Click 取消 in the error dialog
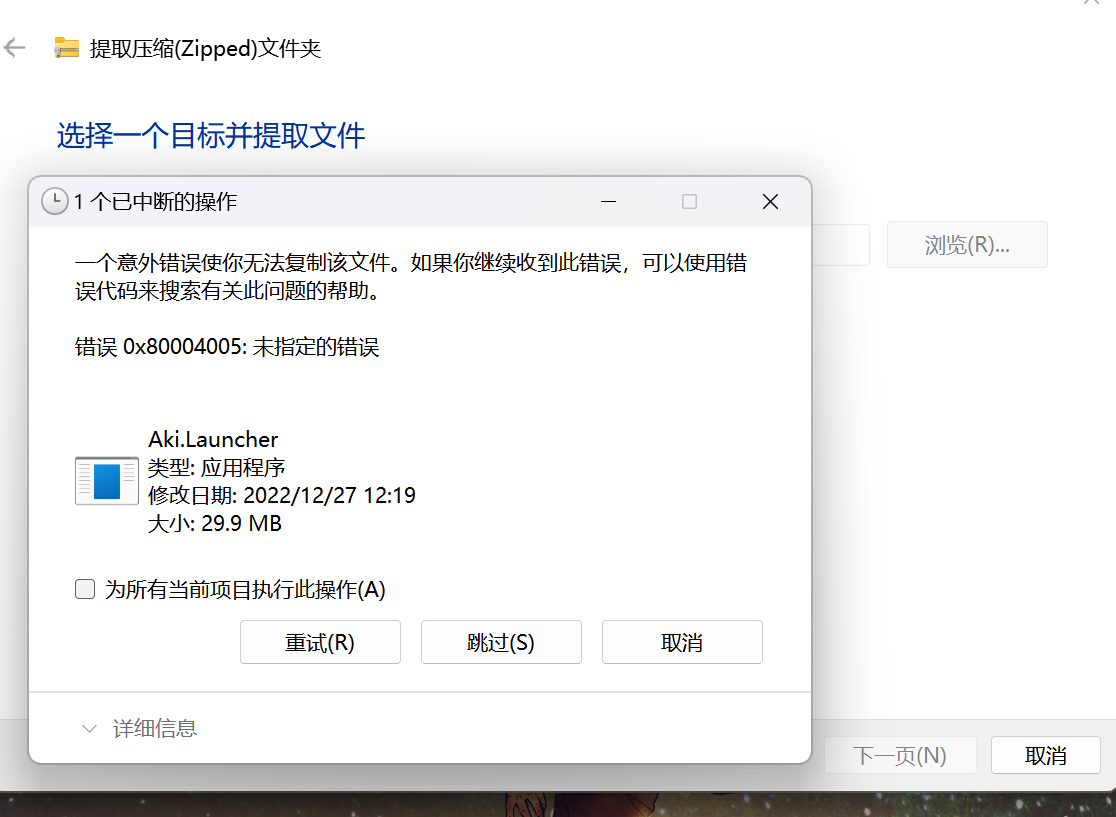1116x817 pixels. pos(682,642)
